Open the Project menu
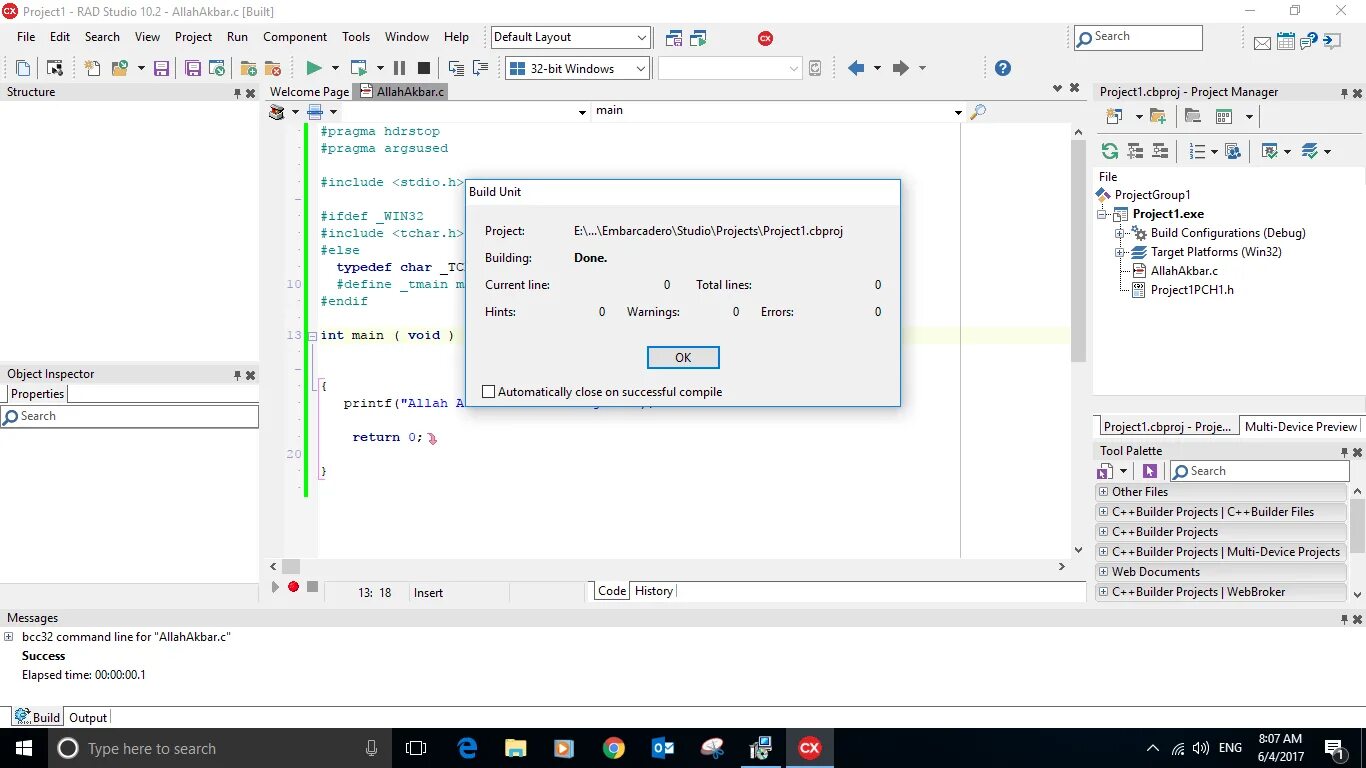This screenshot has width=1366, height=768. [x=193, y=37]
